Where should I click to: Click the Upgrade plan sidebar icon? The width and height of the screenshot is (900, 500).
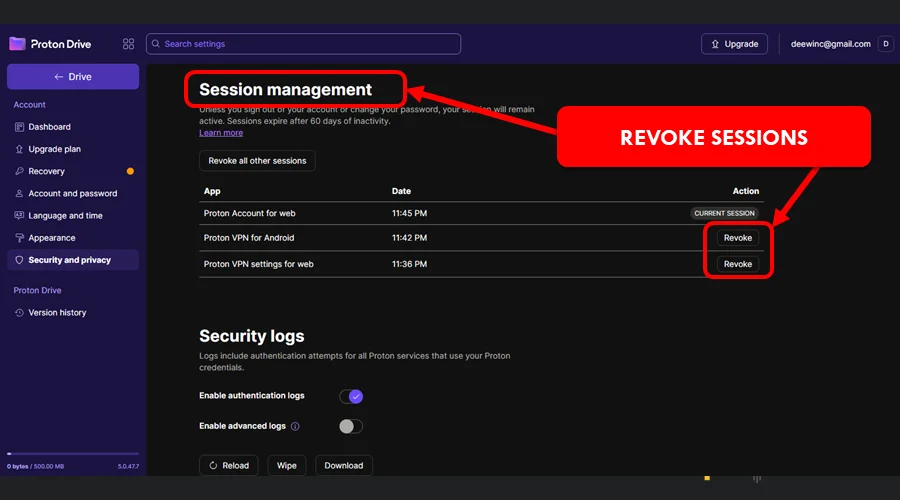point(19,149)
